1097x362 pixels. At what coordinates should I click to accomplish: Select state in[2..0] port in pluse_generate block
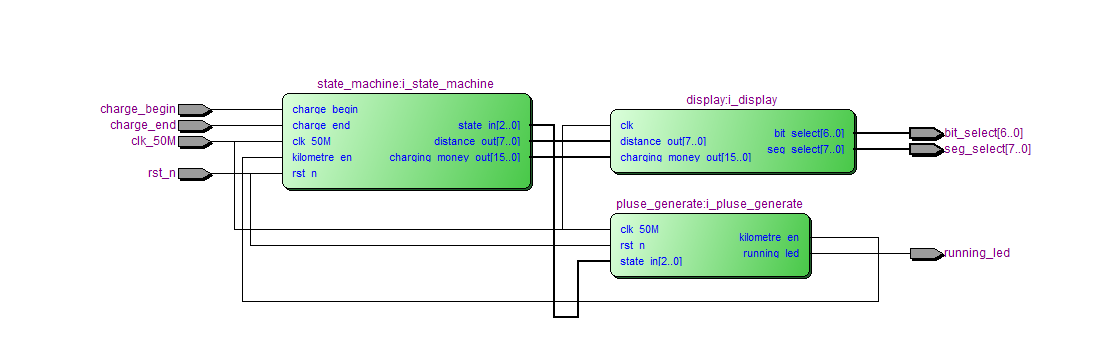pos(651,261)
